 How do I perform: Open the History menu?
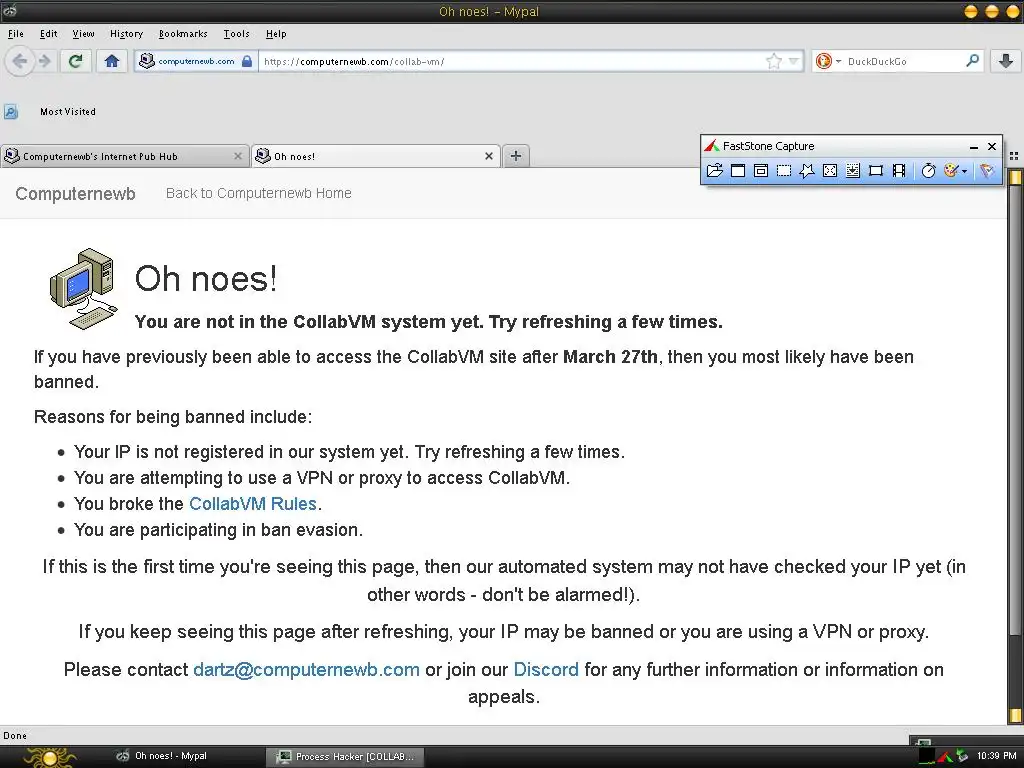click(x=126, y=34)
